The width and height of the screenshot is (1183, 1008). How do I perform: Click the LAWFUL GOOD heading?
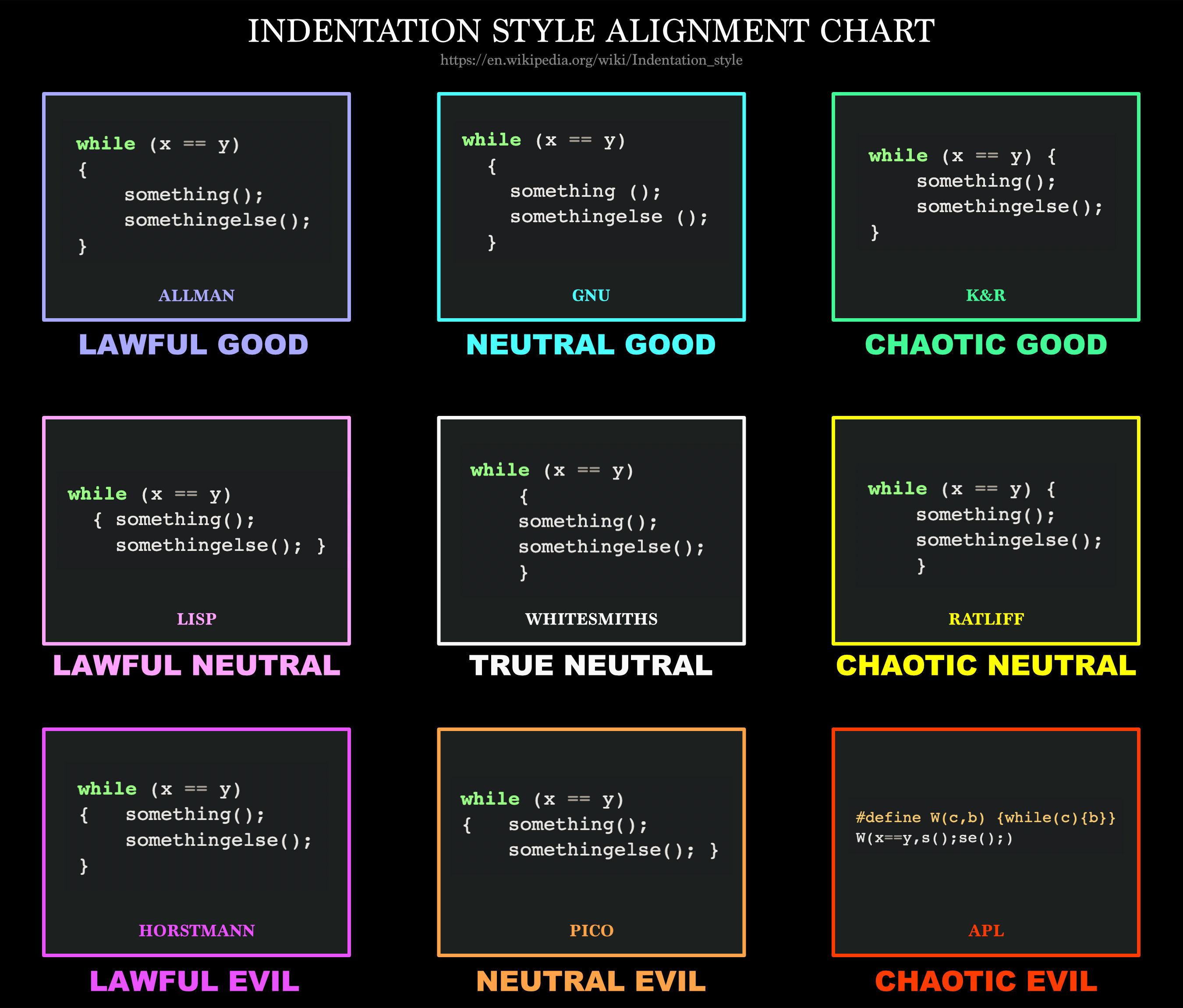[194, 345]
